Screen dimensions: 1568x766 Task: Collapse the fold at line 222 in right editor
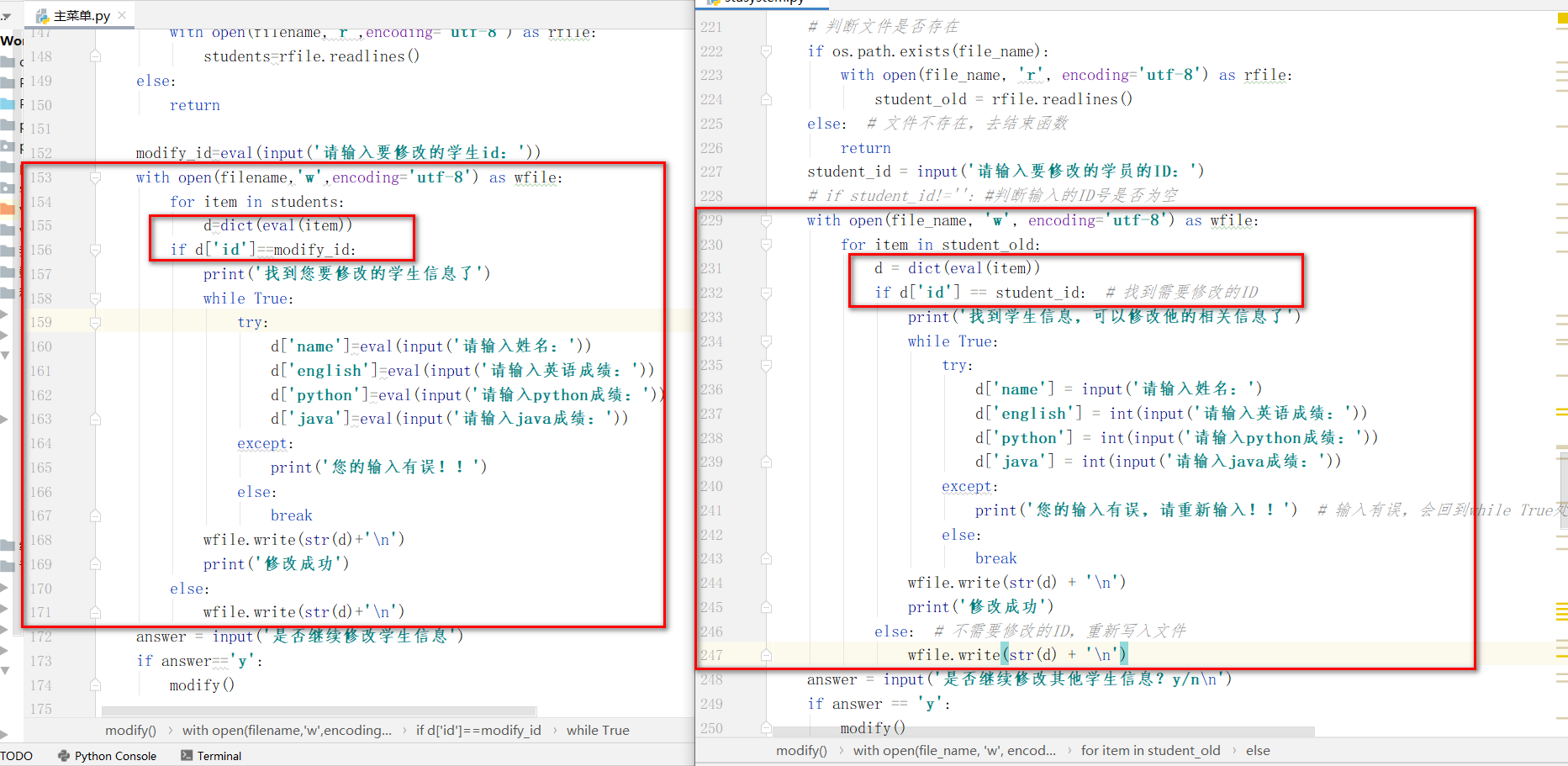coord(766,51)
